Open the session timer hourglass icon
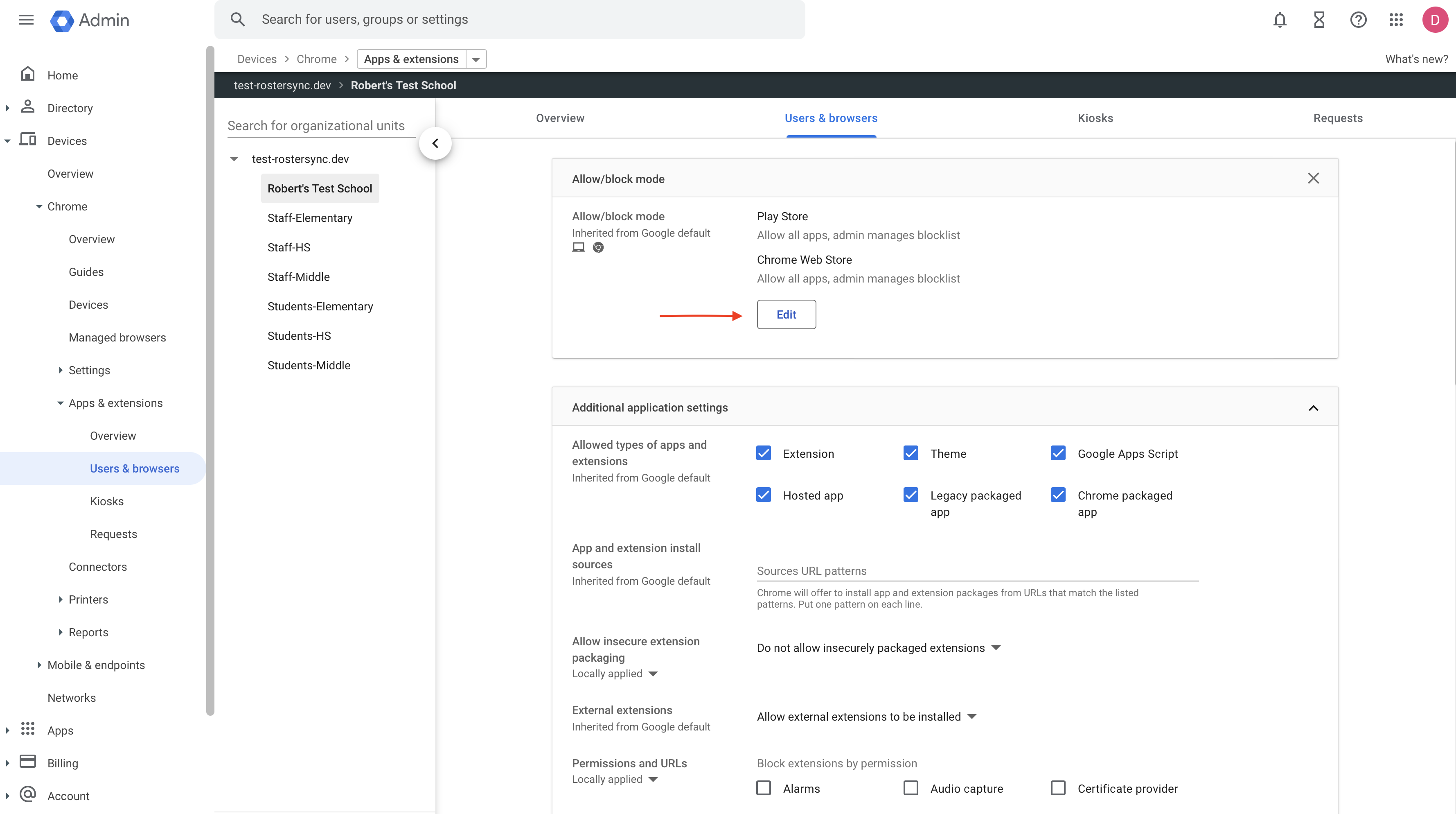 pyautogui.click(x=1319, y=19)
